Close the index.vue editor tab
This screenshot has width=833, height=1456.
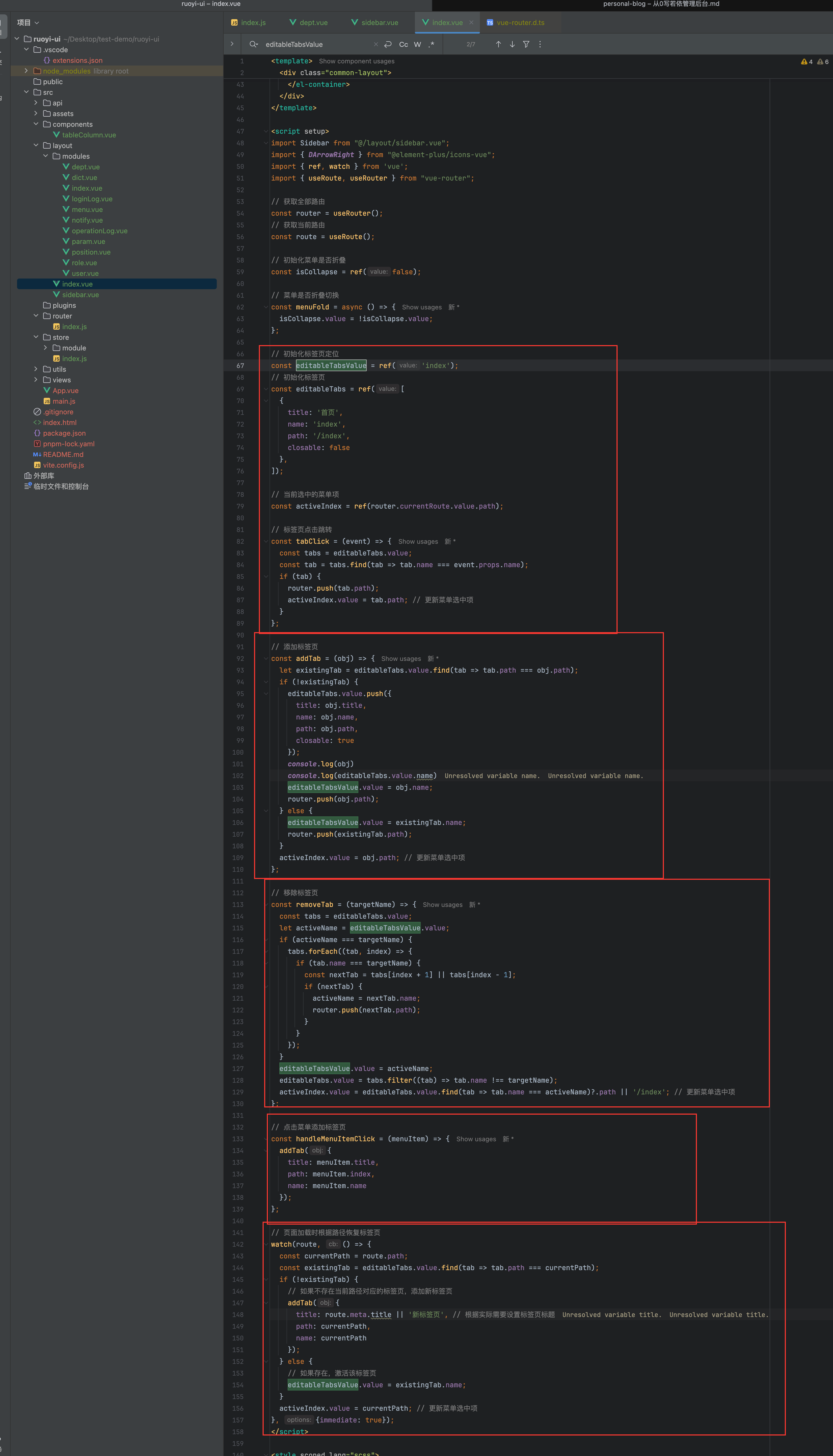pyautogui.click(x=471, y=22)
